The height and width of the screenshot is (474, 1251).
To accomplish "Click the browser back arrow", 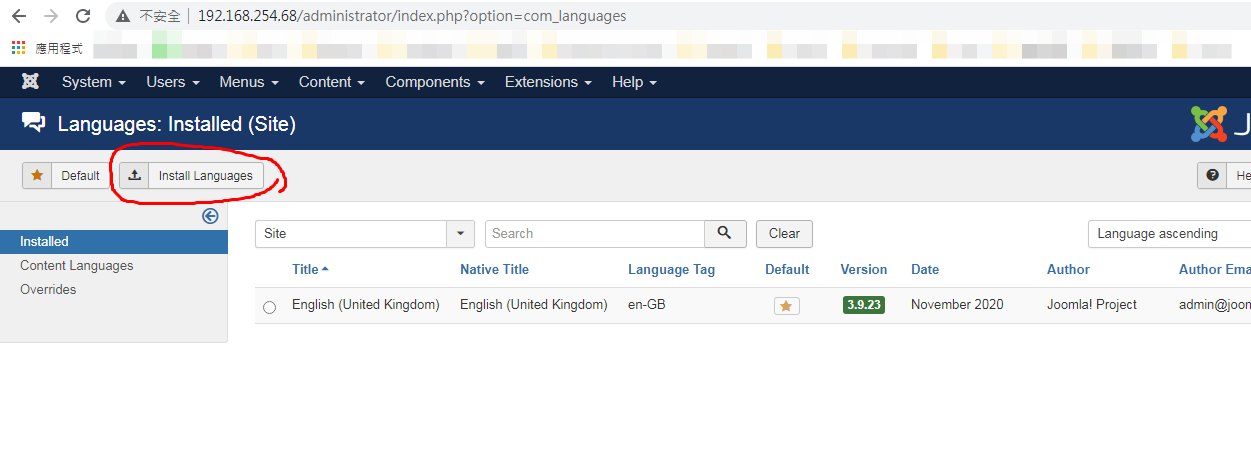I will pos(18,16).
